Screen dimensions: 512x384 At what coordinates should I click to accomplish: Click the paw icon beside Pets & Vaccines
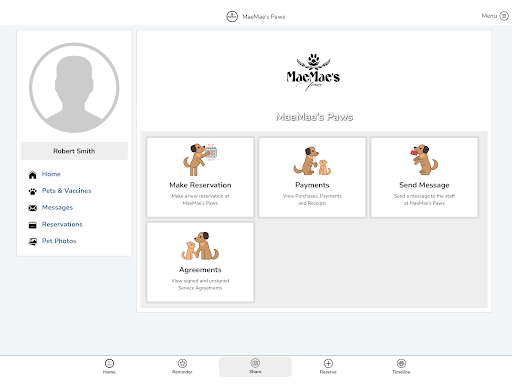click(x=32, y=191)
